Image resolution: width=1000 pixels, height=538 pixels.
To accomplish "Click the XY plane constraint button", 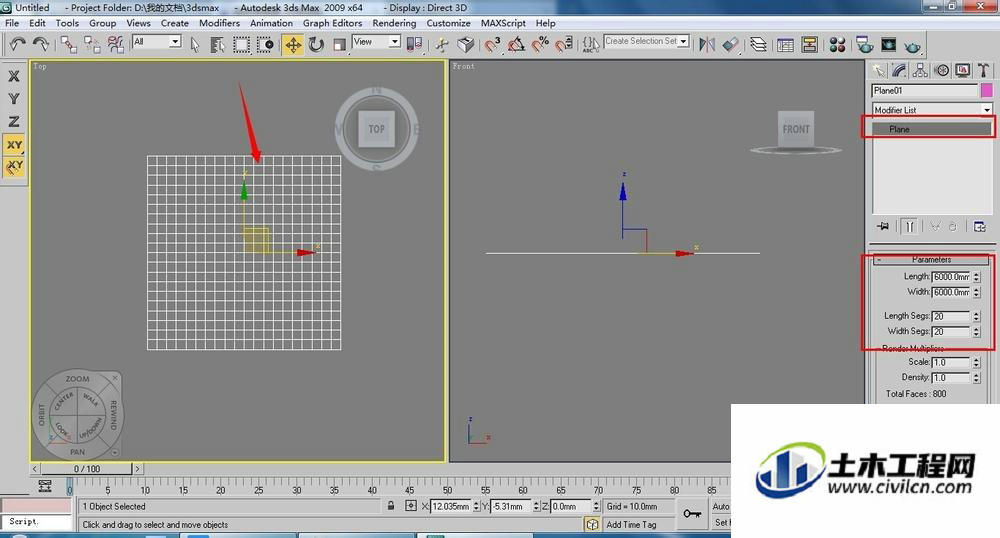I will click(x=14, y=145).
